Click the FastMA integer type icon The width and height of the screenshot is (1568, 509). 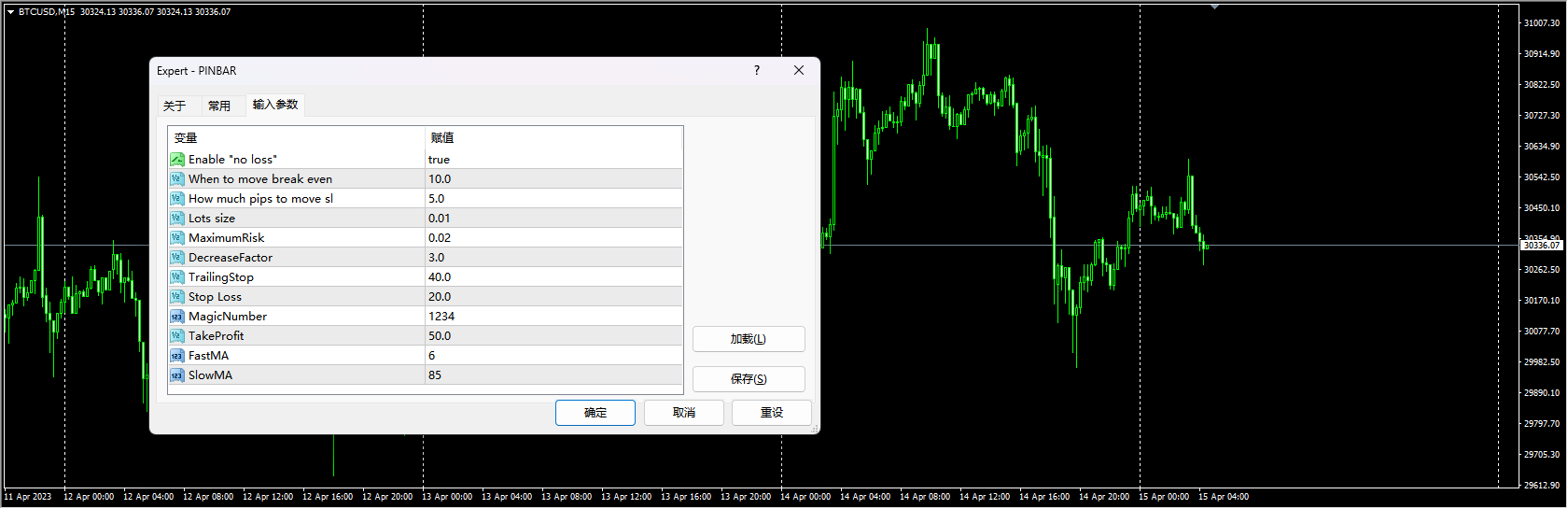(177, 356)
